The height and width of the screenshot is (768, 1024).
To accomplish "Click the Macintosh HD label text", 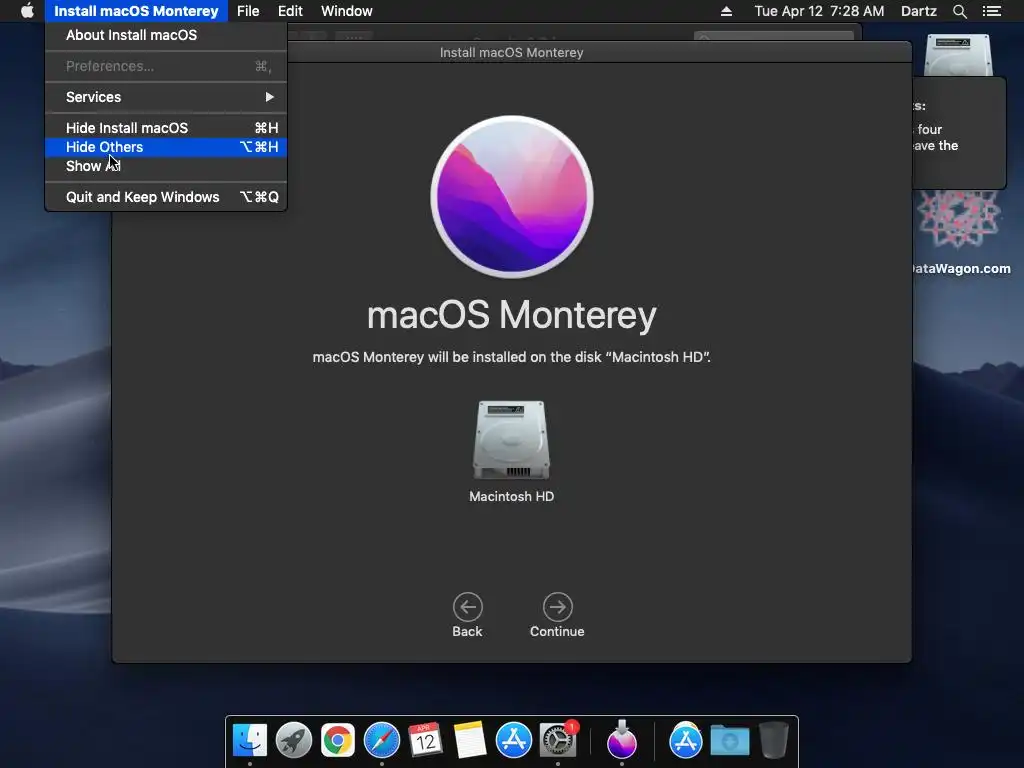I will 511,496.
